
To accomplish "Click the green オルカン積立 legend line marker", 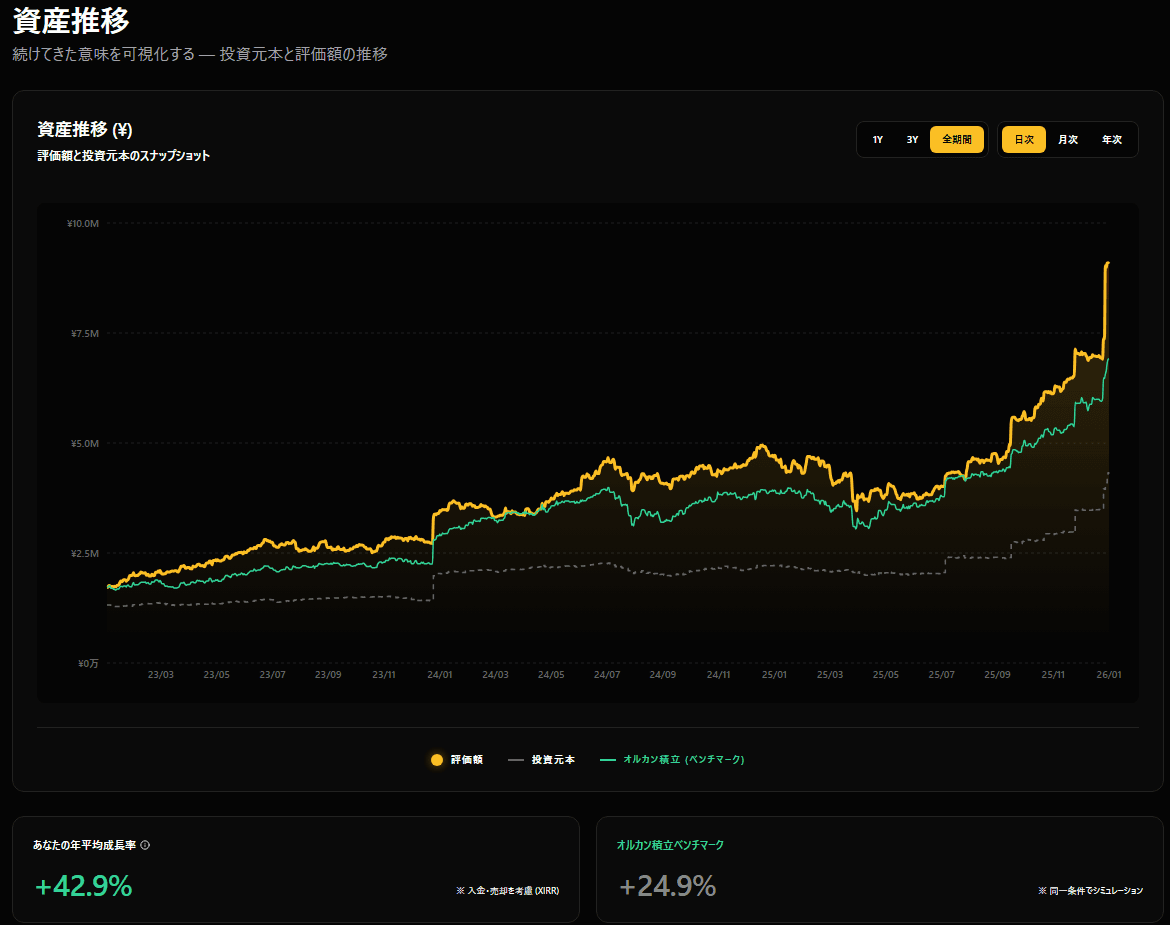I will pyautogui.click(x=607, y=760).
